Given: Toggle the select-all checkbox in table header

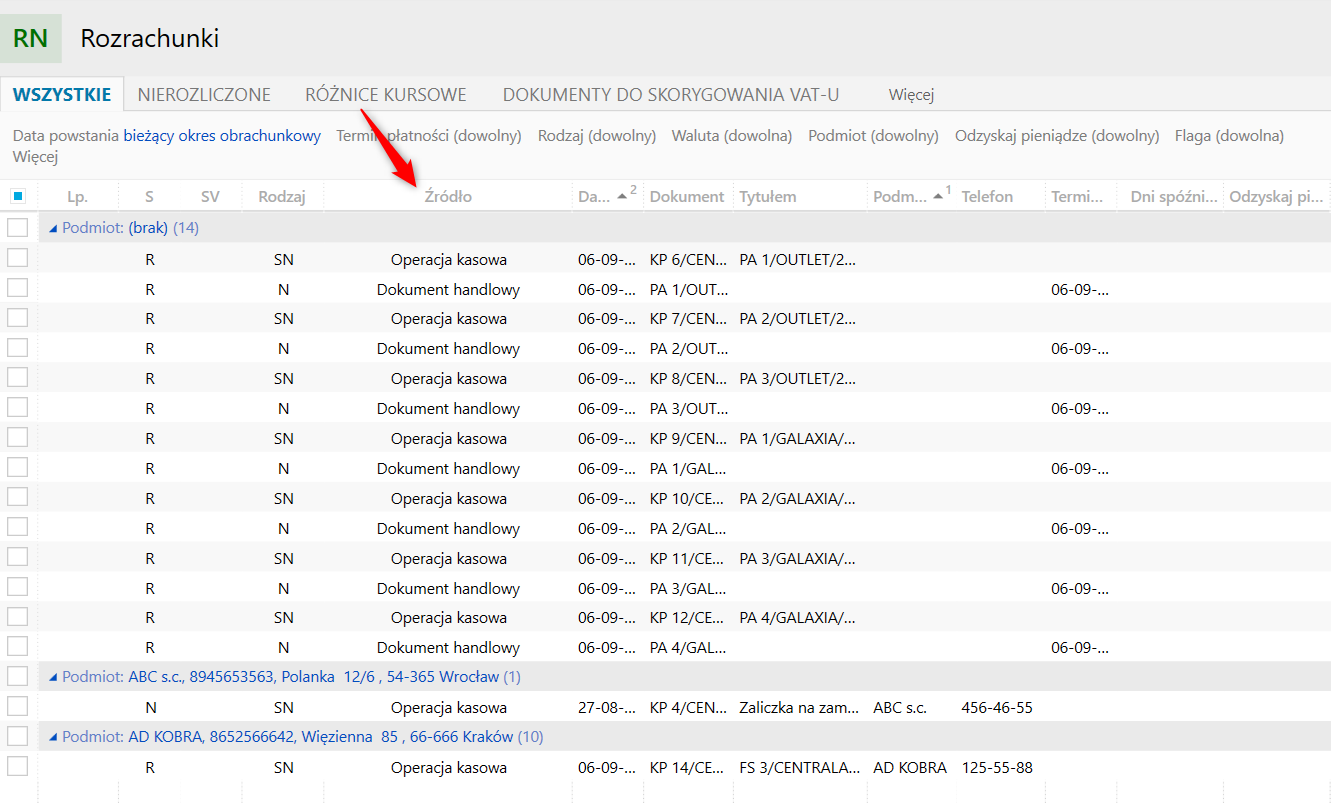Looking at the screenshot, I should coord(18,196).
